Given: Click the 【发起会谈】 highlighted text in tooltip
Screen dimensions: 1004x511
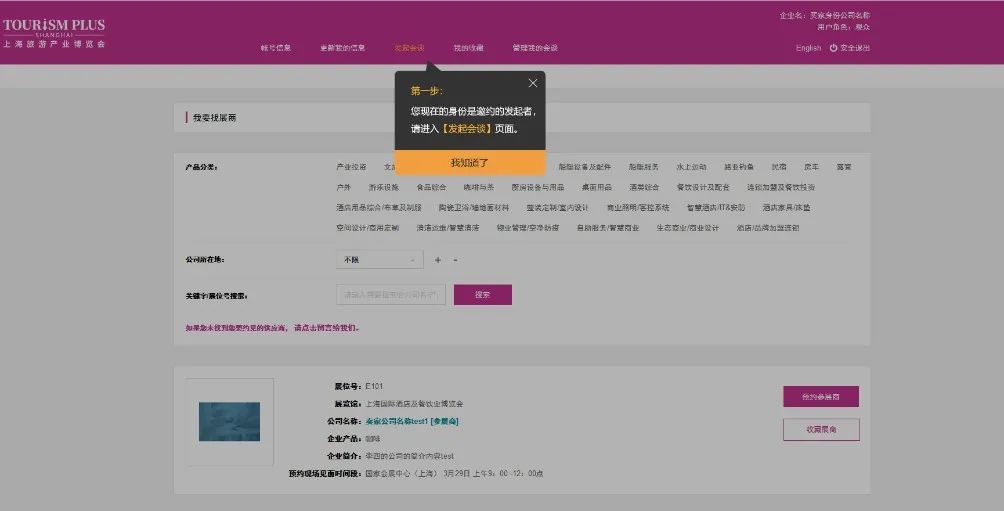Looking at the screenshot, I should point(467,129).
